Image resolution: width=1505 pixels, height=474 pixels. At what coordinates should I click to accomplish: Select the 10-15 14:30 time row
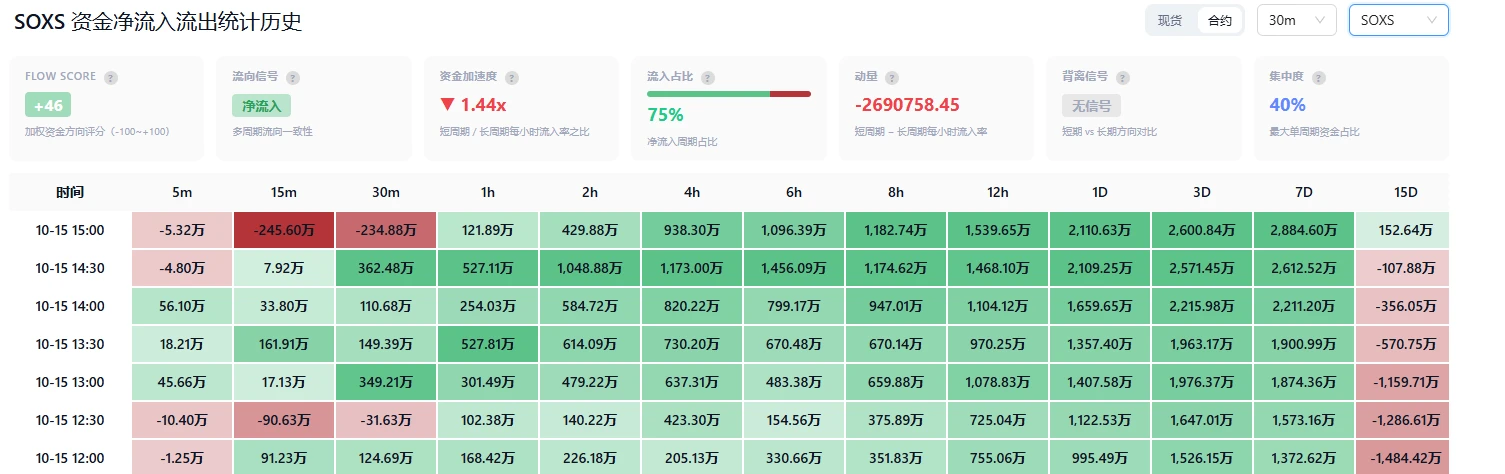[70, 268]
